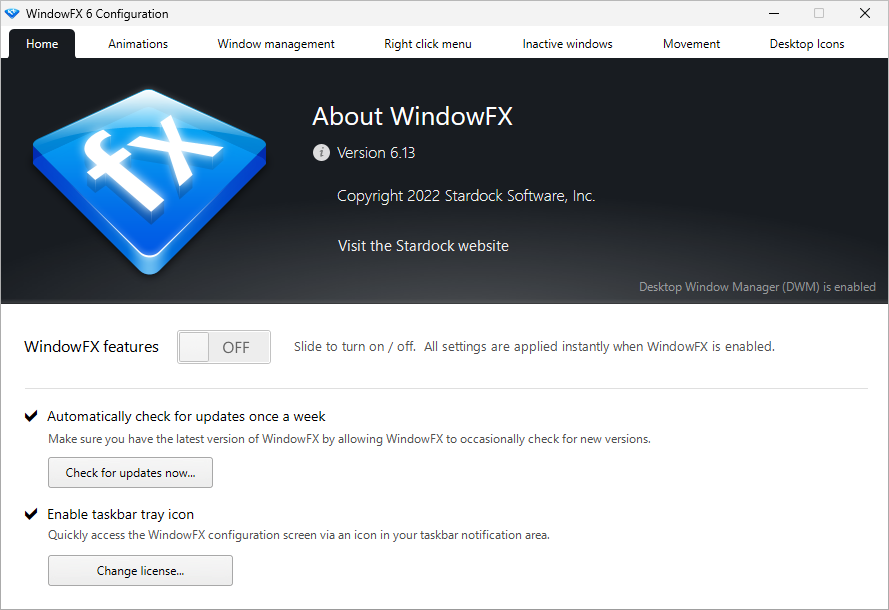Select the Right click menu tab

coord(427,44)
